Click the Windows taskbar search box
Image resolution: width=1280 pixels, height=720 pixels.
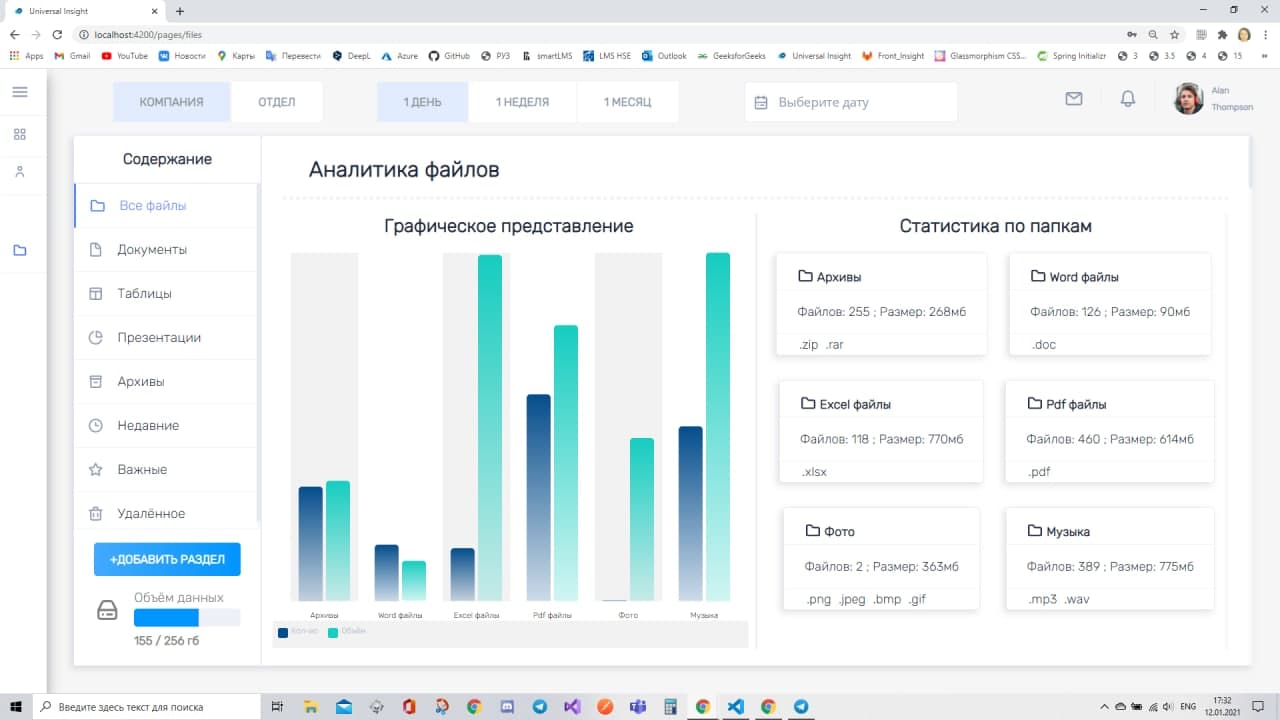pyautogui.click(x=147, y=706)
